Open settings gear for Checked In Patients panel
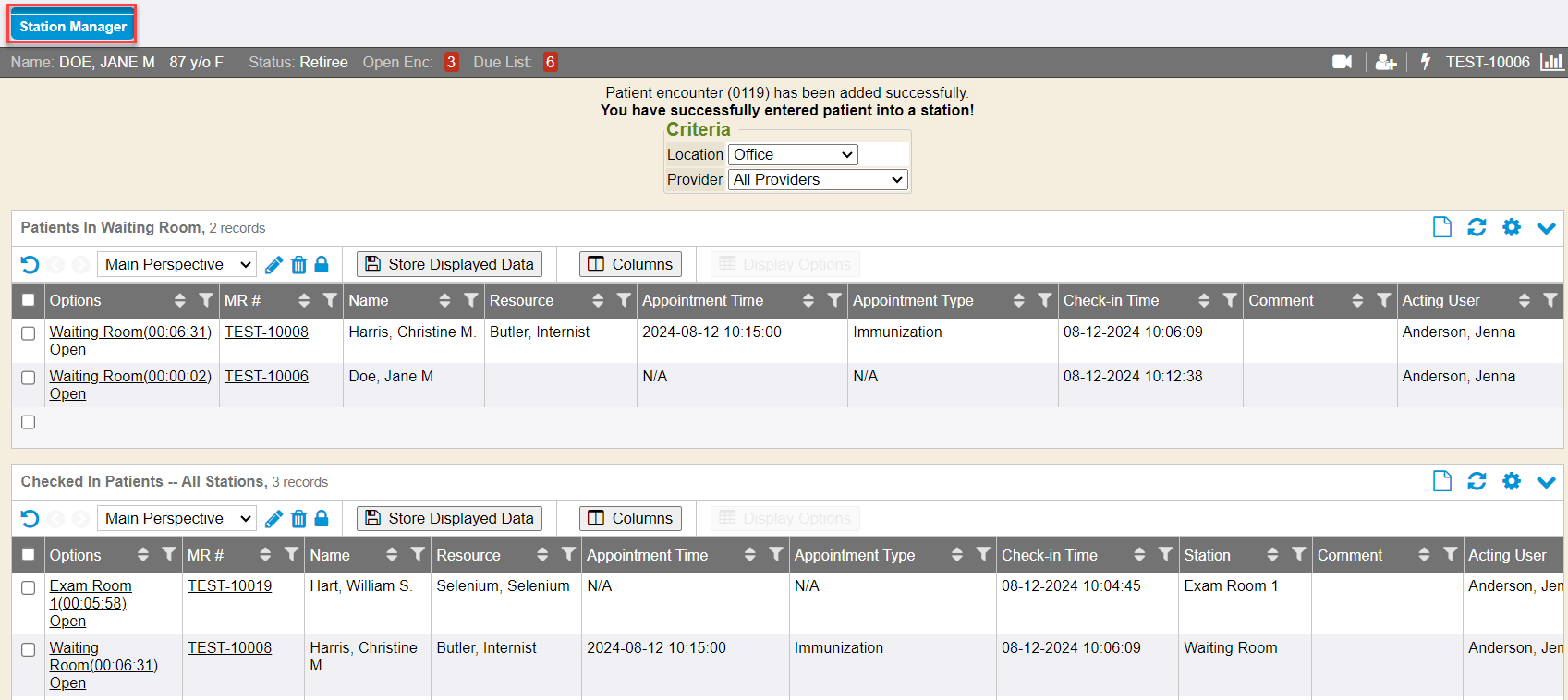This screenshot has height=700, width=1568. click(x=1511, y=481)
